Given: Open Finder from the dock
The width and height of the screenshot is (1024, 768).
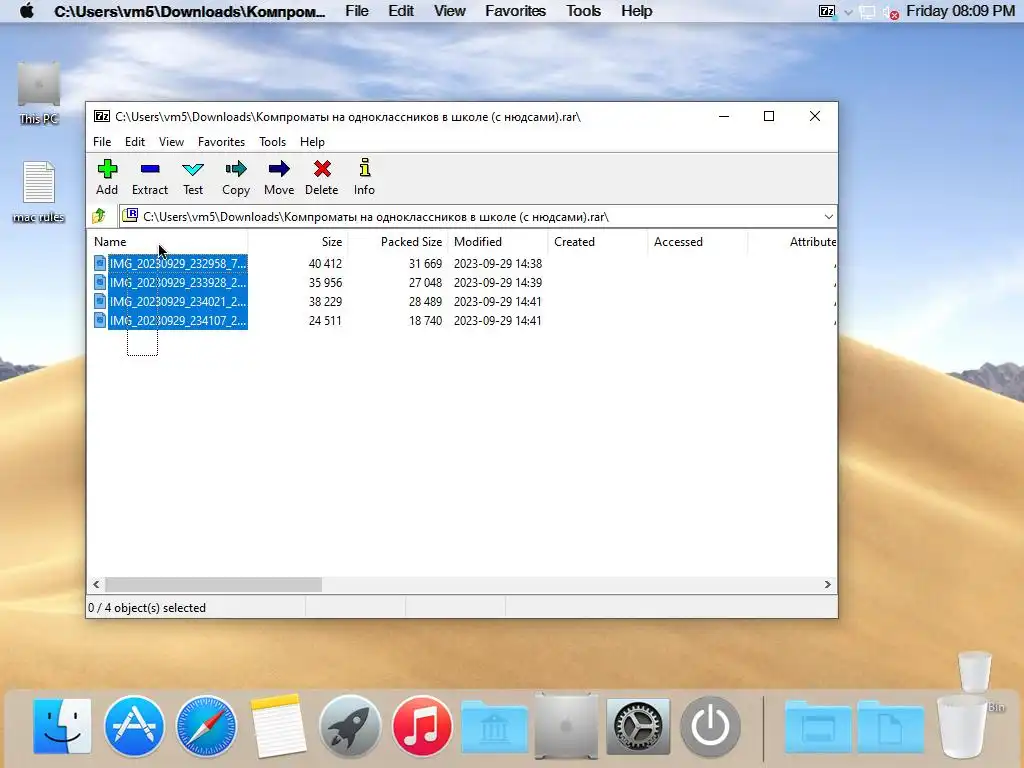Looking at the screenshot, I should 62,726.
